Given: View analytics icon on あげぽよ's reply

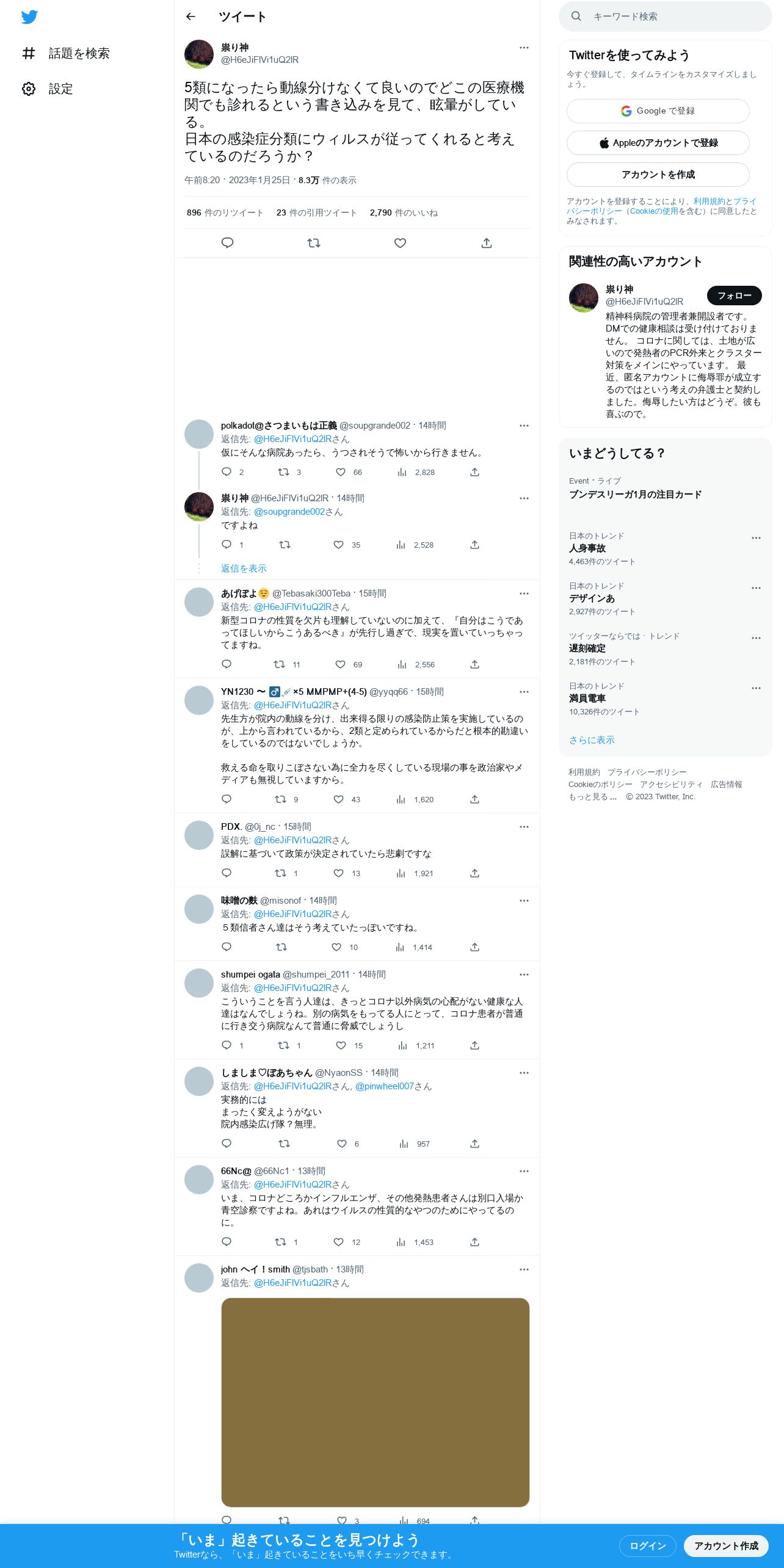Looking at the screenshot, I should coord(402,664).
